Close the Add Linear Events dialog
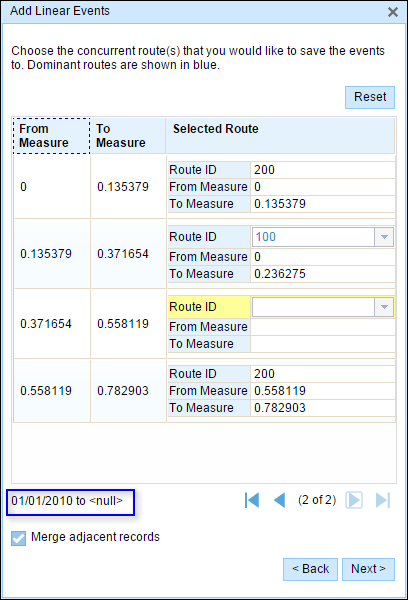The height and width of the screenshot is (600, 408). click(x=393, y=12)
